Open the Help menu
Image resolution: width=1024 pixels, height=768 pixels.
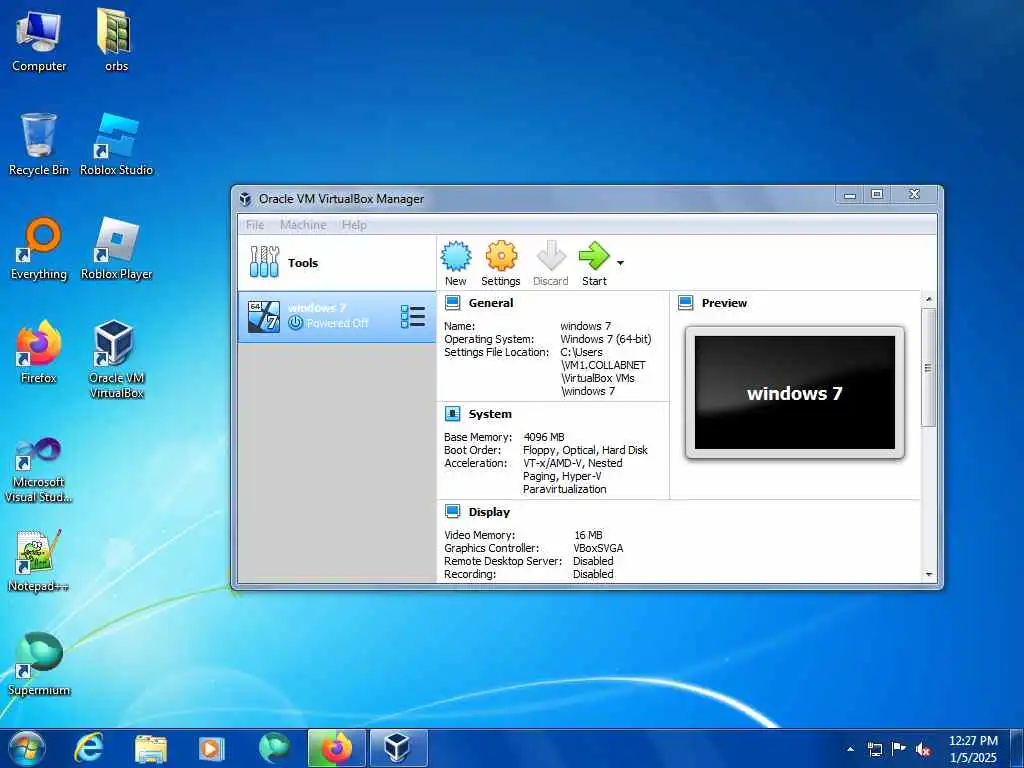click(x=354, y=225)
